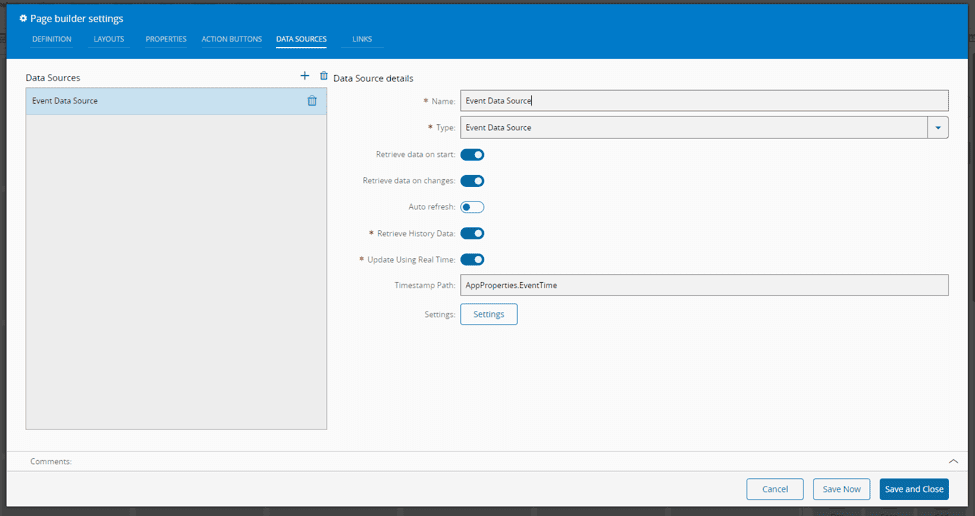Open the Layouts tab

click(x=109, y=40)
